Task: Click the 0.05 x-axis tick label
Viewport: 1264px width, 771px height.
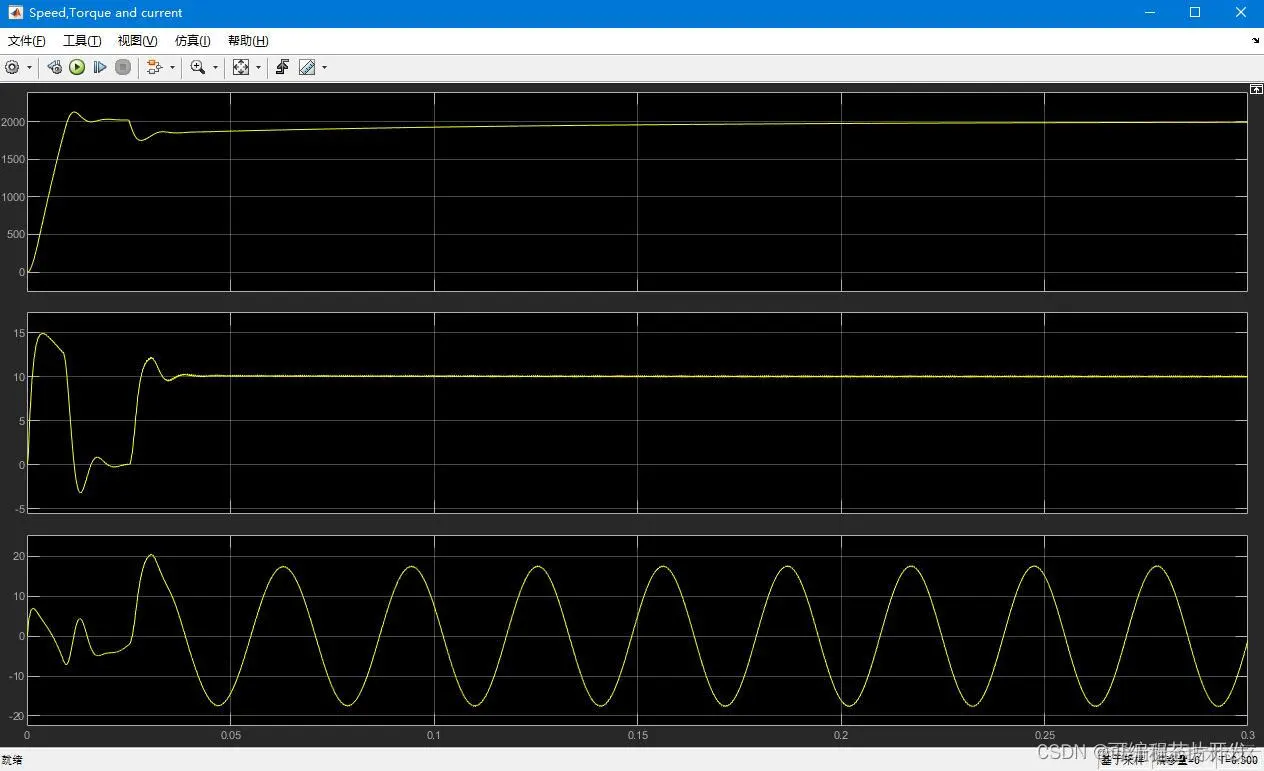Action: (x=230, y=735)
